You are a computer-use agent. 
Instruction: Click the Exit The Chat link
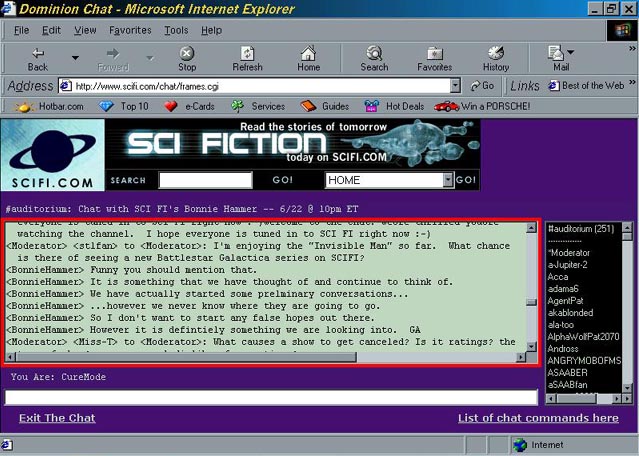(57, 418)
